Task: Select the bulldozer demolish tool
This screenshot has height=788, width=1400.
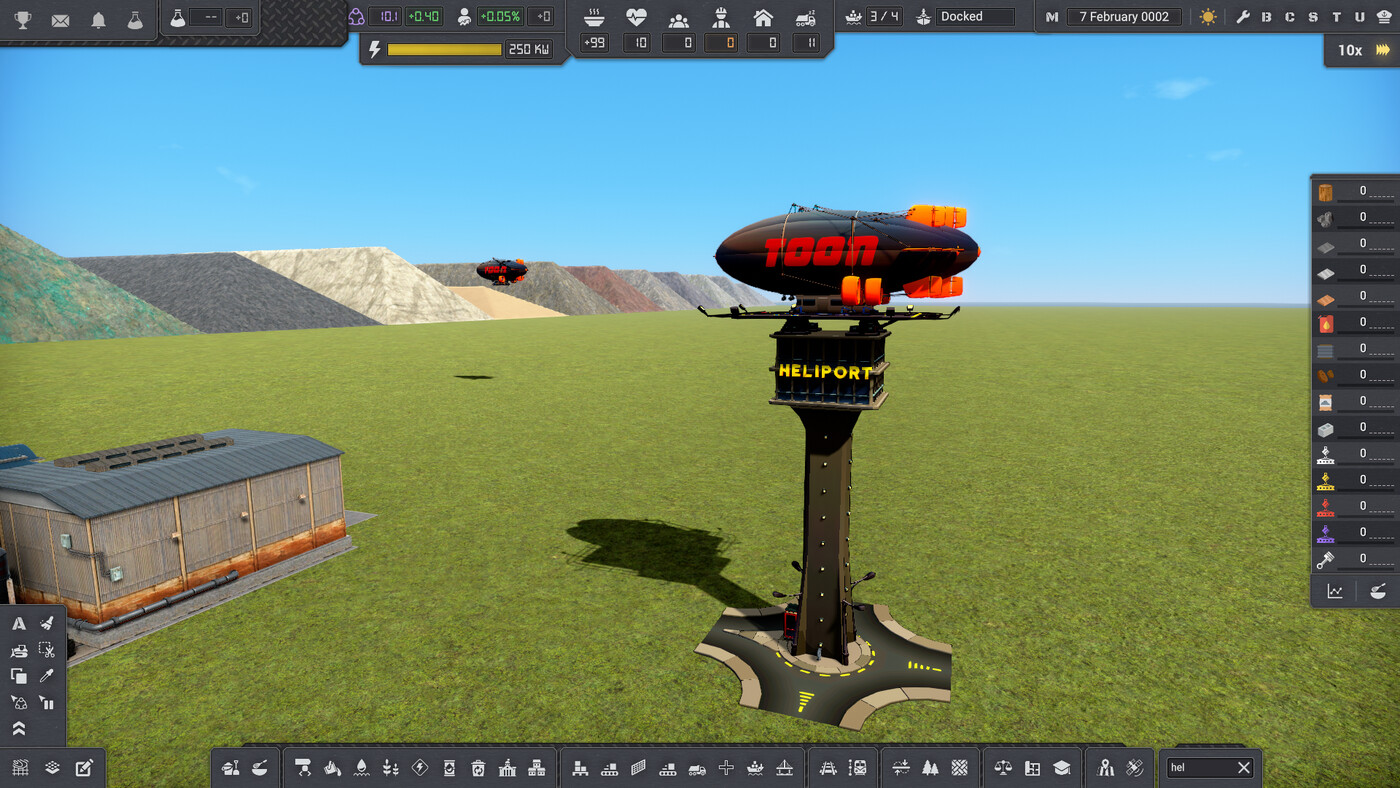Action: 19,650
